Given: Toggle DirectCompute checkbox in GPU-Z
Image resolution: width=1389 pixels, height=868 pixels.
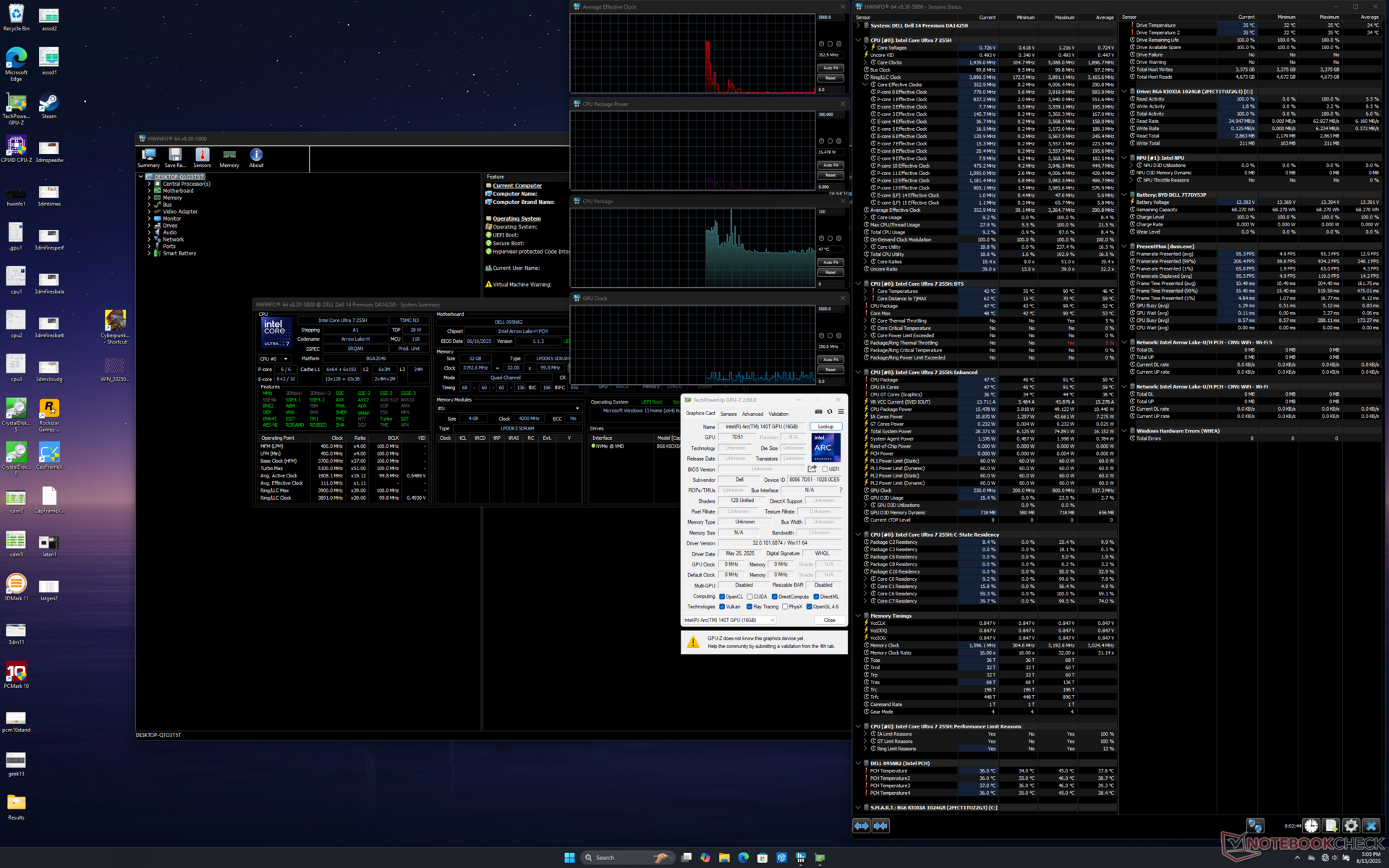Looking at the screenshot, I should (x=774, y=597).
